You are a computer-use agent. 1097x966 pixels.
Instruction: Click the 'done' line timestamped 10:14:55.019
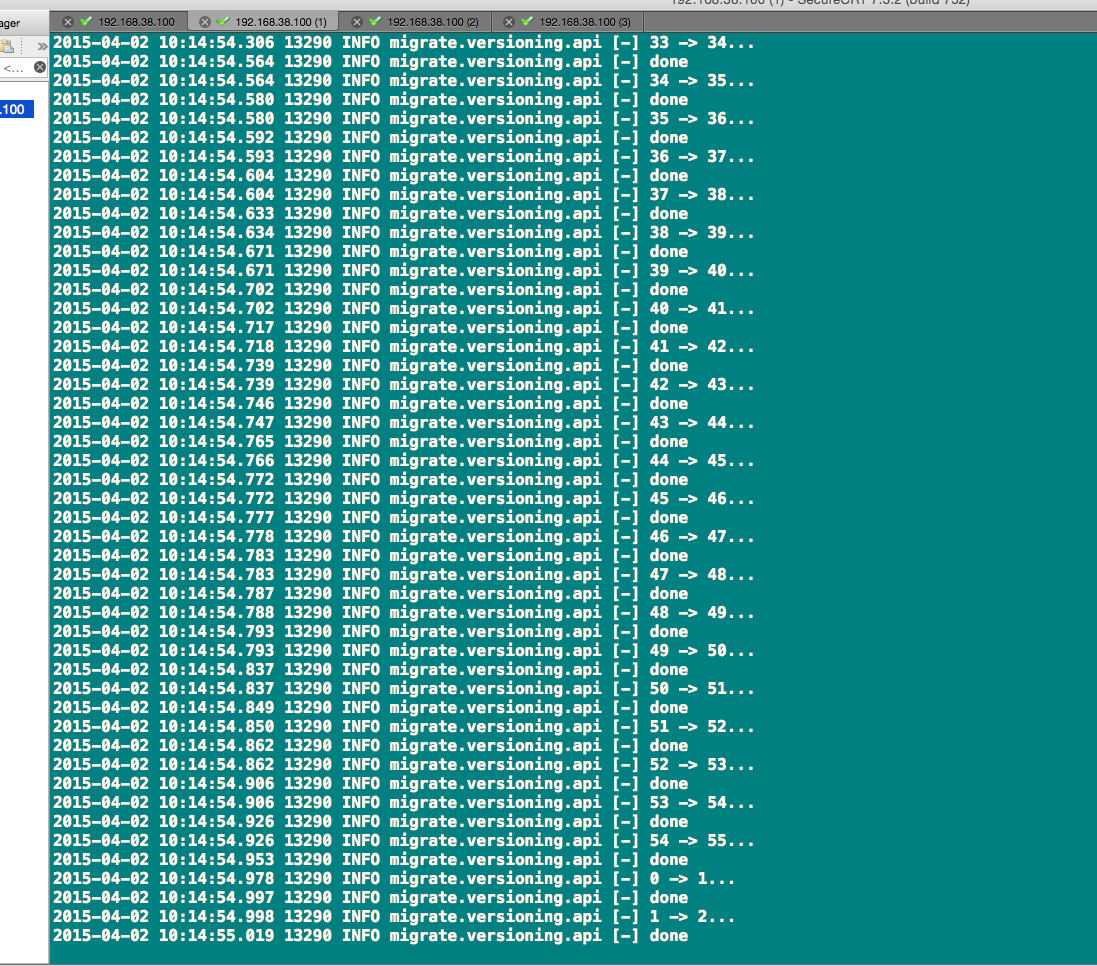point(371,936)
